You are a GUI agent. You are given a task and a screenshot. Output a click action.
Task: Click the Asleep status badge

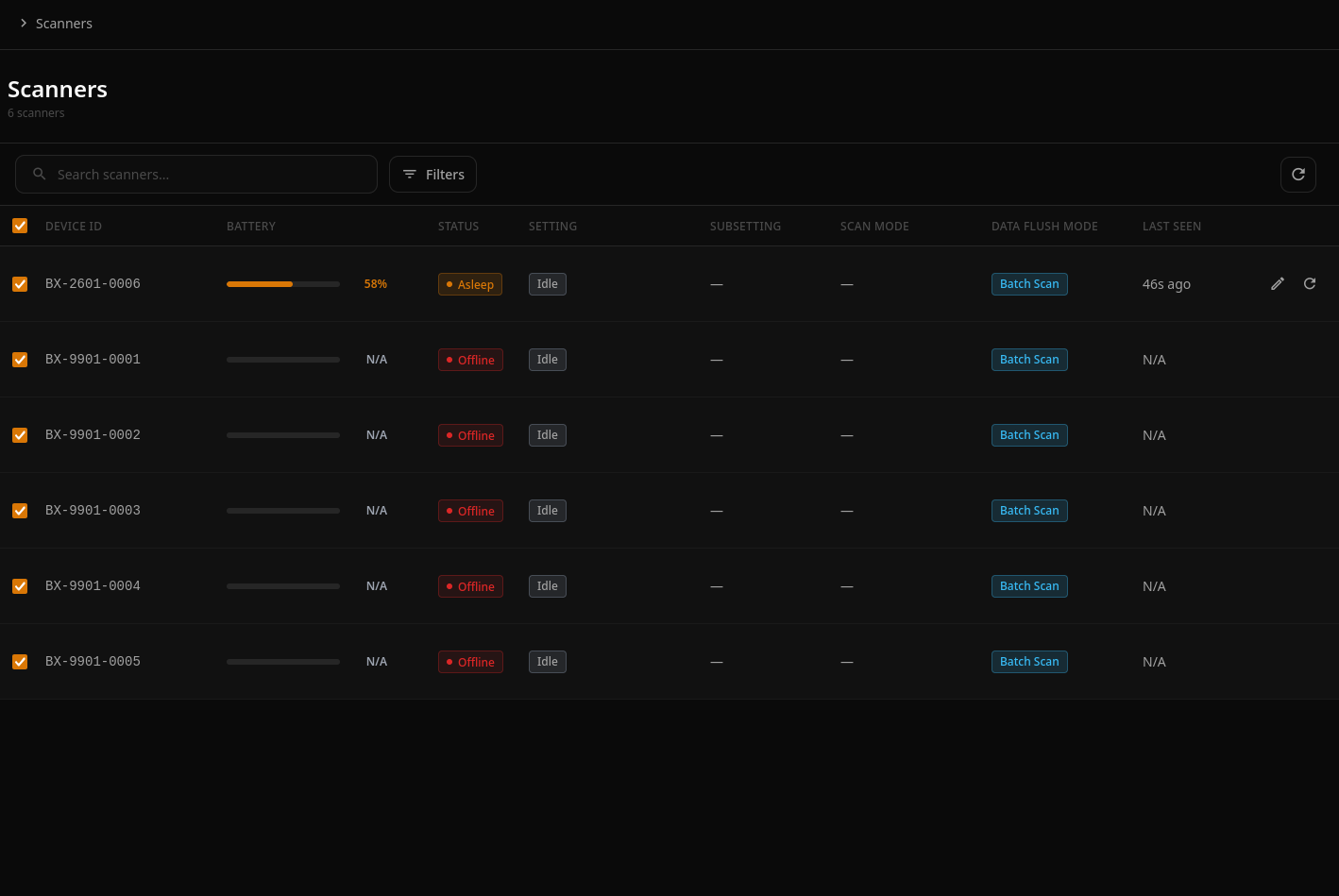470,284
